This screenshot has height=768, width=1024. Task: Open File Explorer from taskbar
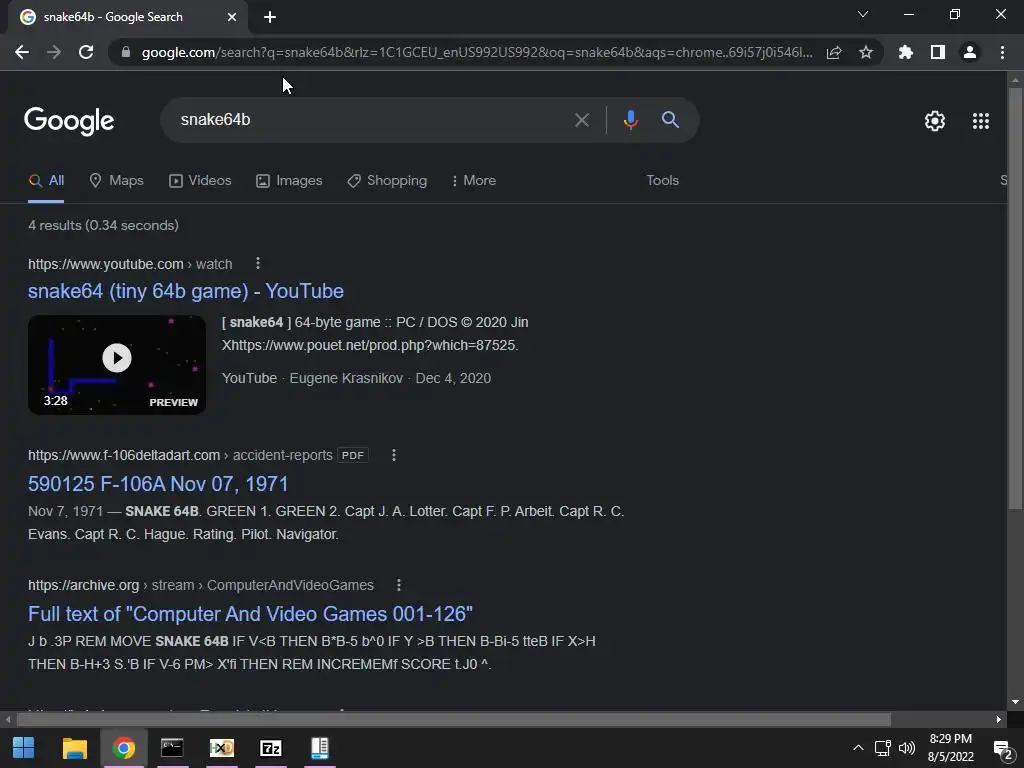point(74,748)
